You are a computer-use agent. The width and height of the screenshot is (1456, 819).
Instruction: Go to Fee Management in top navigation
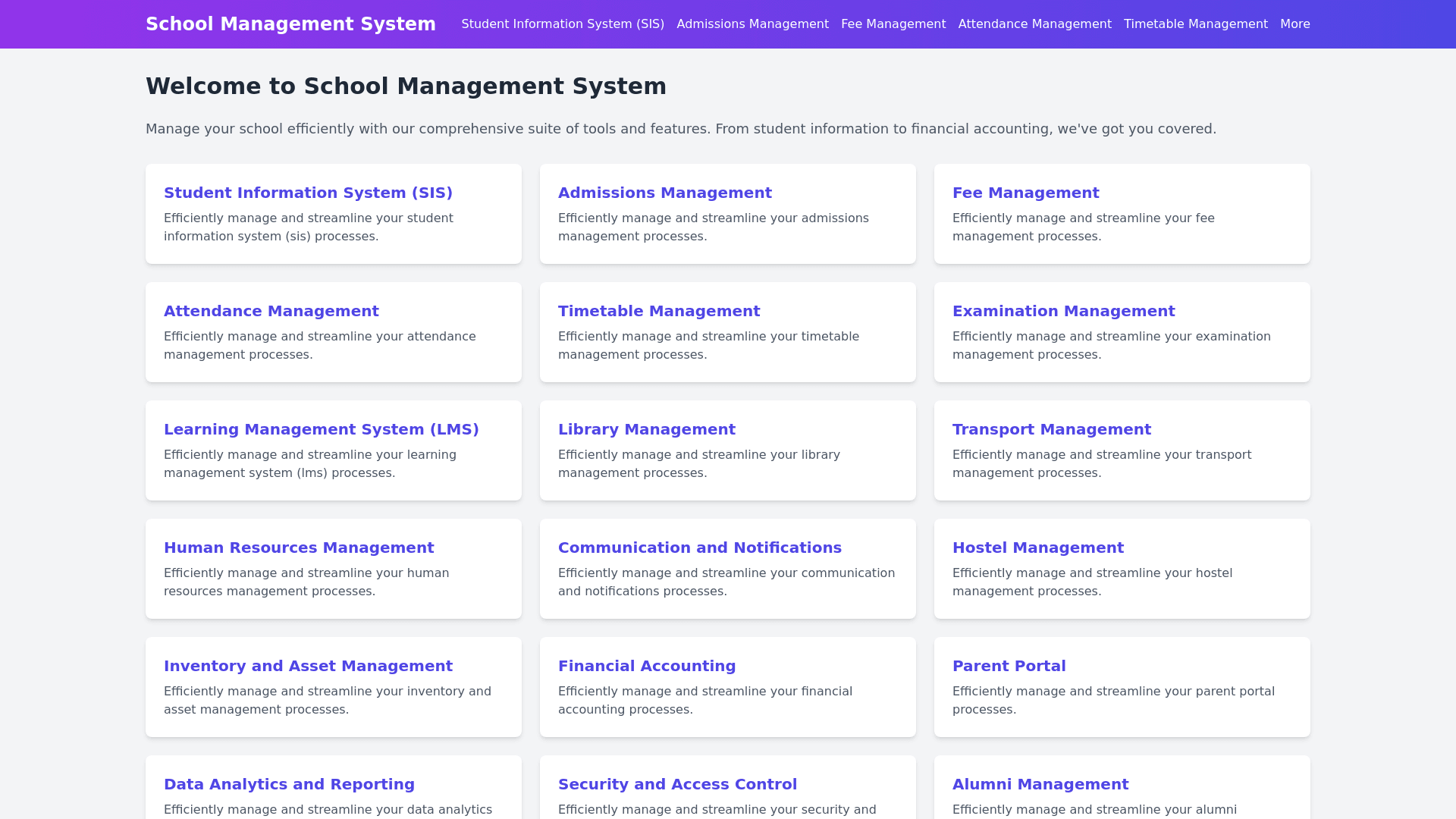[893, 24]
